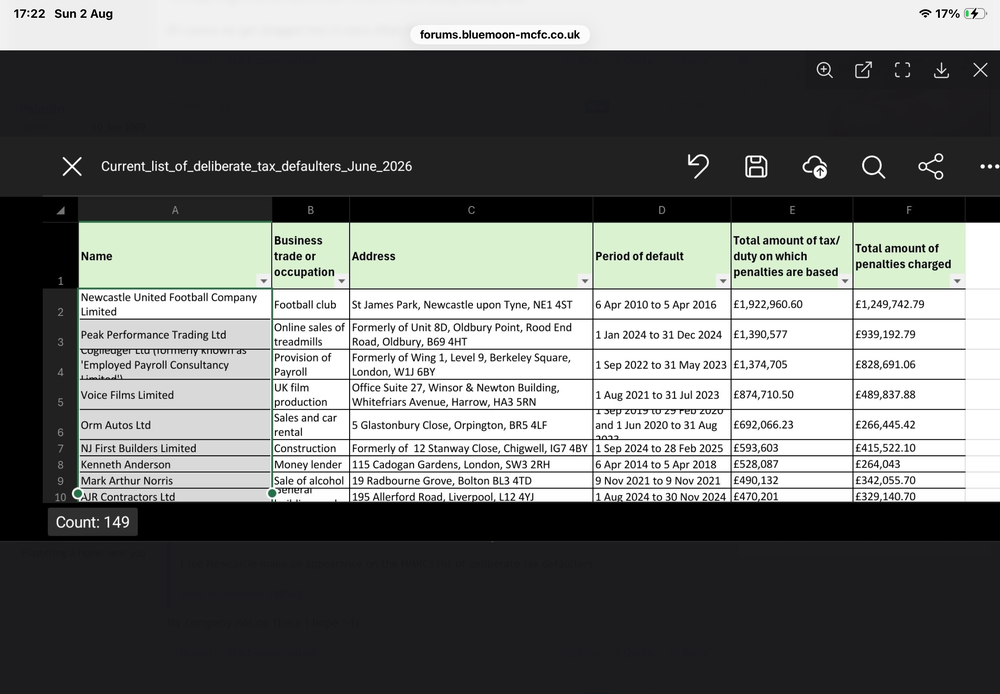The height and width of the screenshot is (694, 1000).
Task: Open Period of default filter dropdown
Action: [723, 281]
